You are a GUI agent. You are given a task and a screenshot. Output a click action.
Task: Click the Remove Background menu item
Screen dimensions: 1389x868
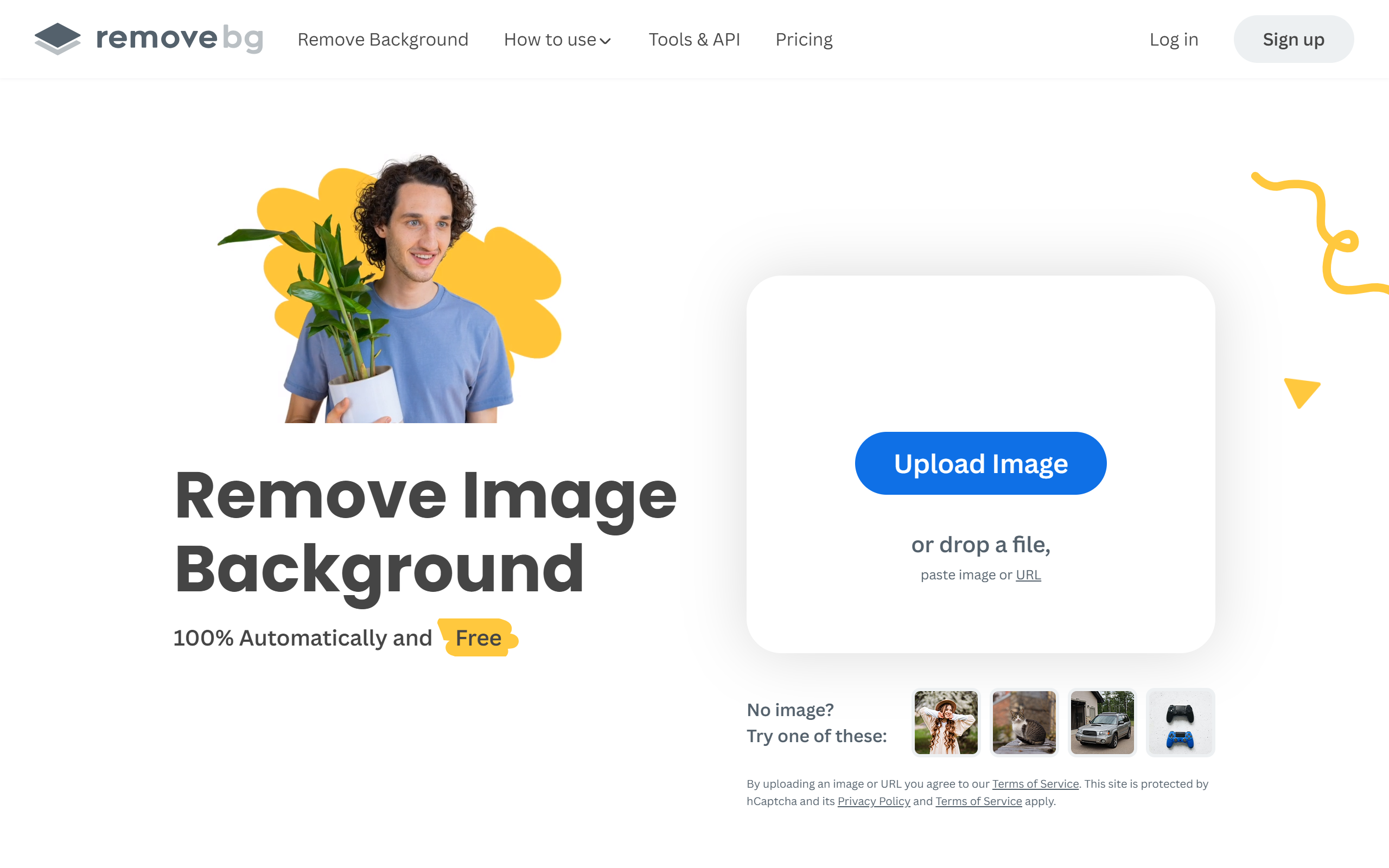coord(383,39)
